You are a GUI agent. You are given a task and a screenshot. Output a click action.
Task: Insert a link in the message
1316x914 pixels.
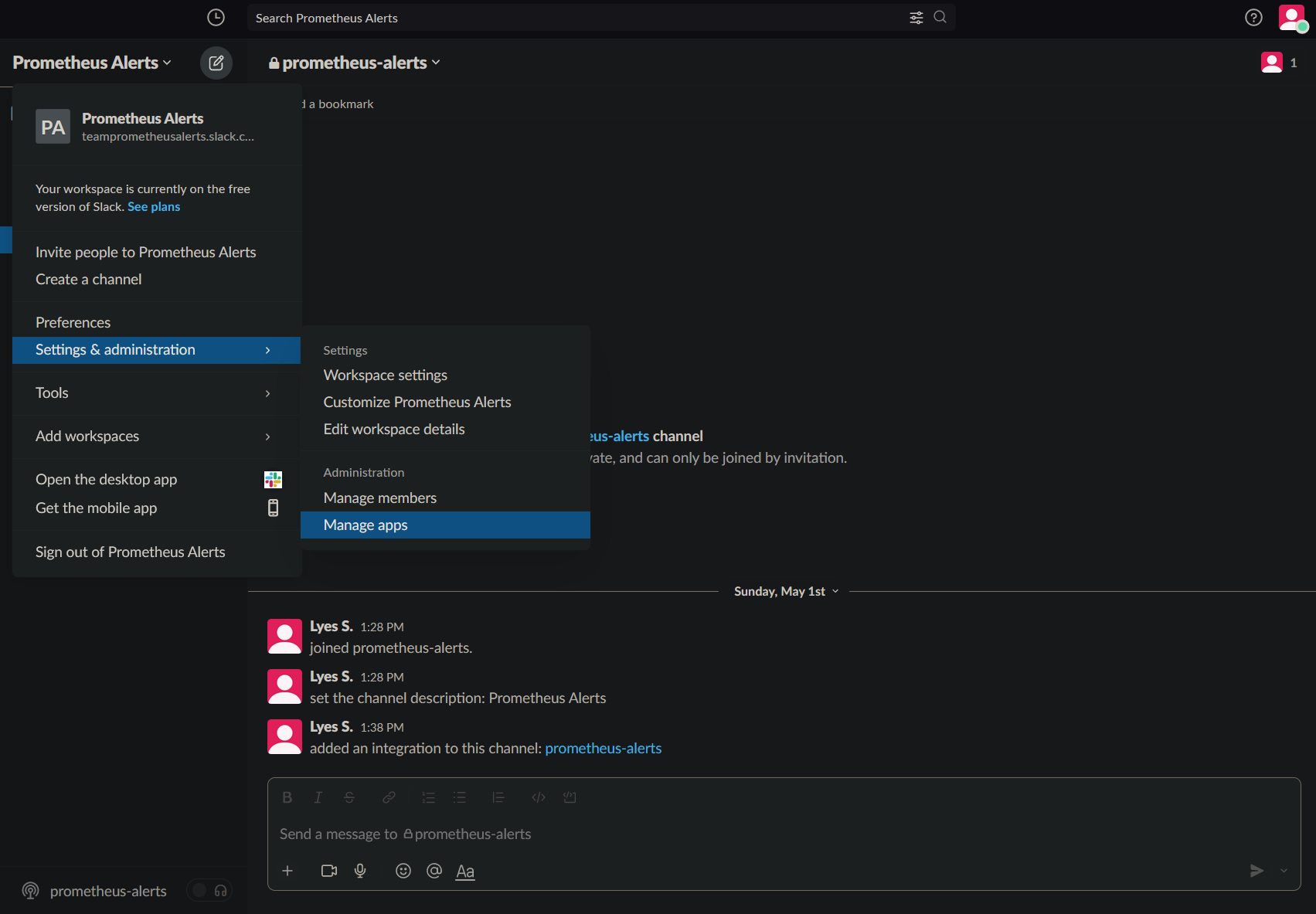pos(389,797)
